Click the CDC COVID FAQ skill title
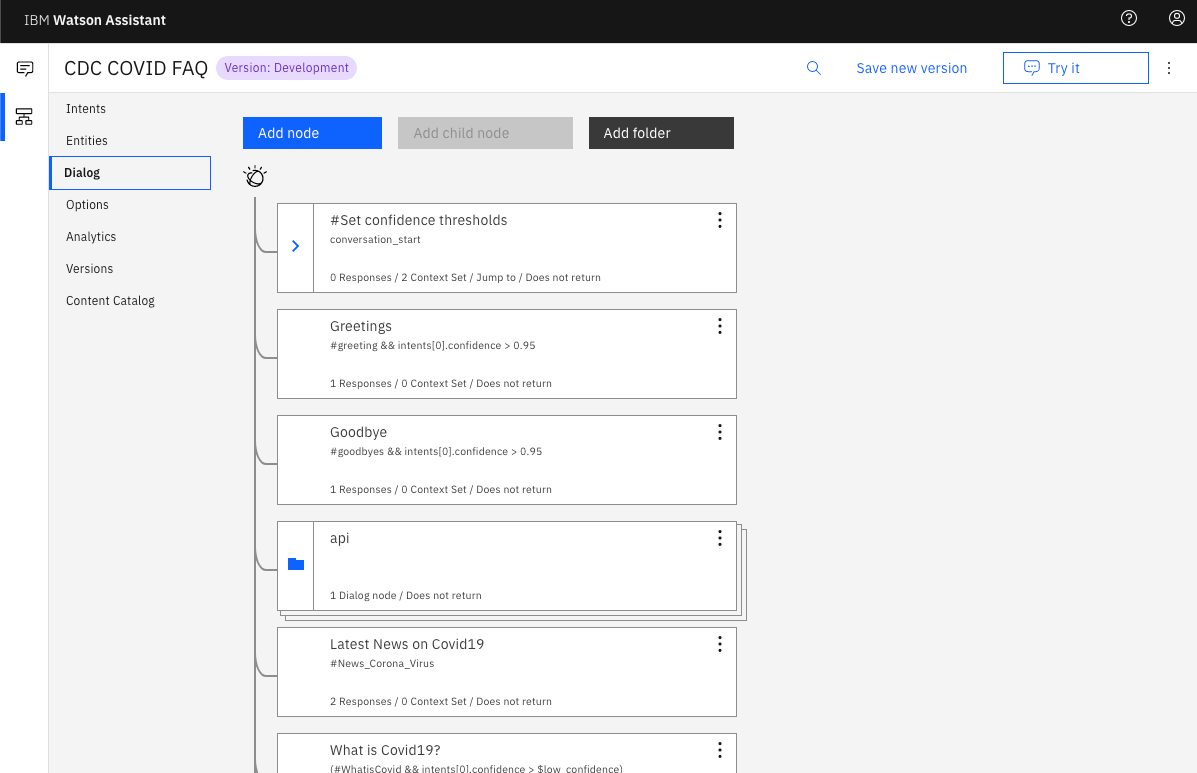Image resolution: width=1197 pixels, height=773 pixels. point(136,68)
